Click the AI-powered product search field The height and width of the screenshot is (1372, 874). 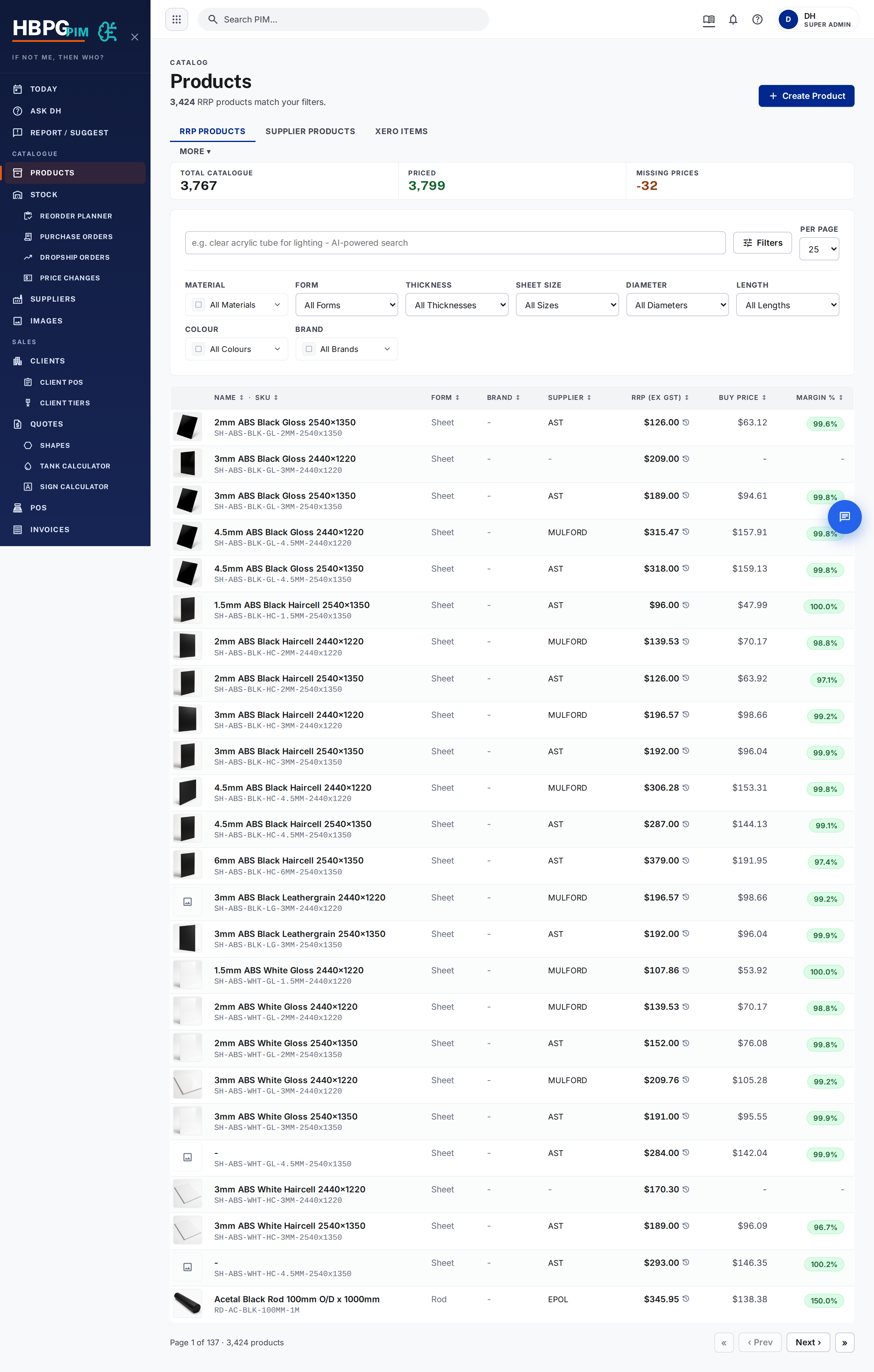455,243
